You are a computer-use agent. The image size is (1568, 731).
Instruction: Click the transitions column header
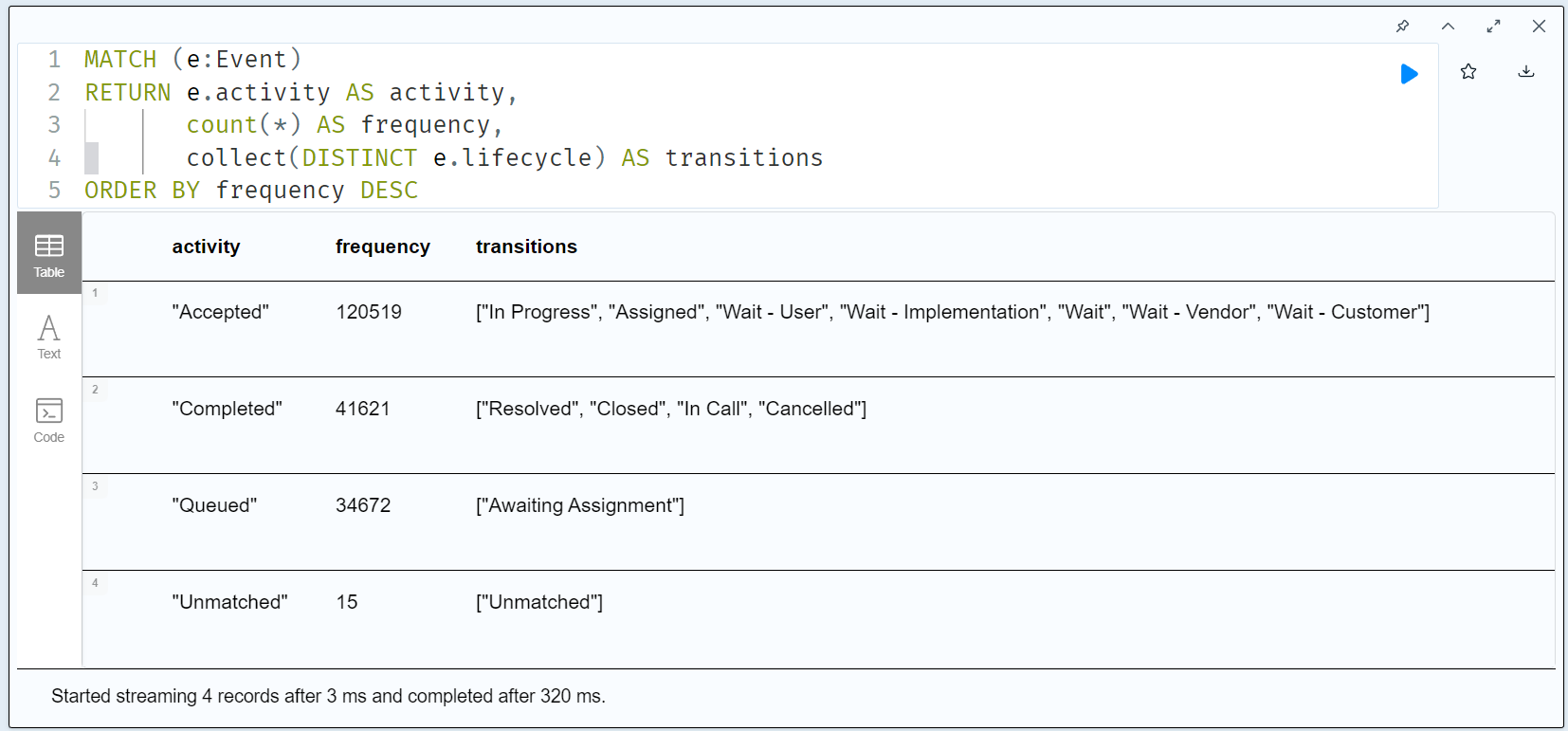pos(526,247)
